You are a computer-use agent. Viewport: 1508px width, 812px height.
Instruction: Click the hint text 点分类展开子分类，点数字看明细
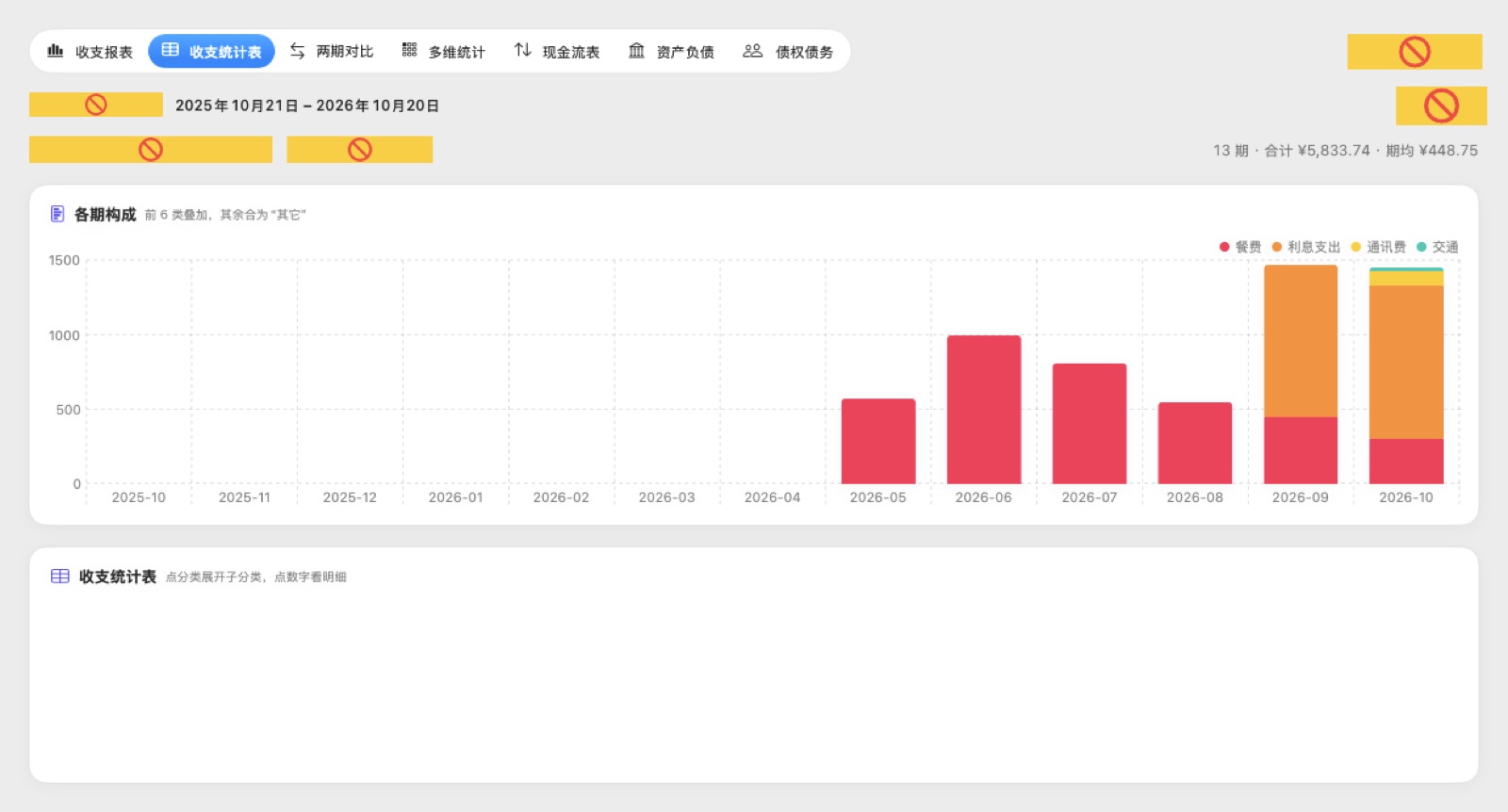pyautogui.click(x=256, y=577)
